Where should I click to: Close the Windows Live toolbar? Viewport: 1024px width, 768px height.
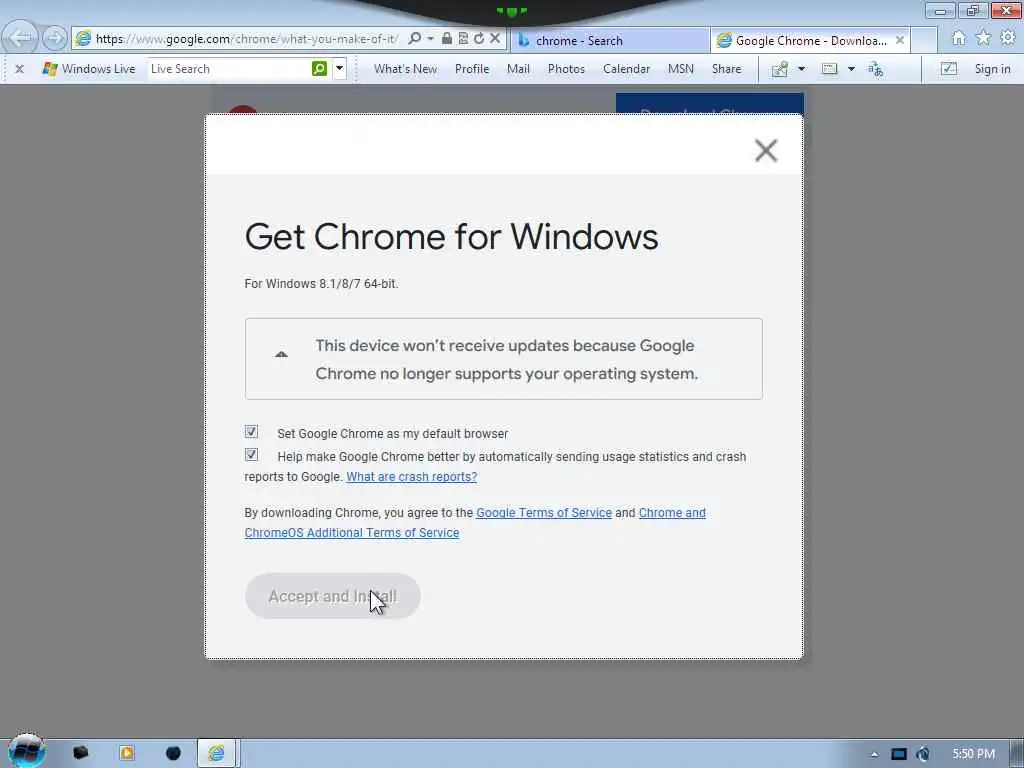coord(20,69)
